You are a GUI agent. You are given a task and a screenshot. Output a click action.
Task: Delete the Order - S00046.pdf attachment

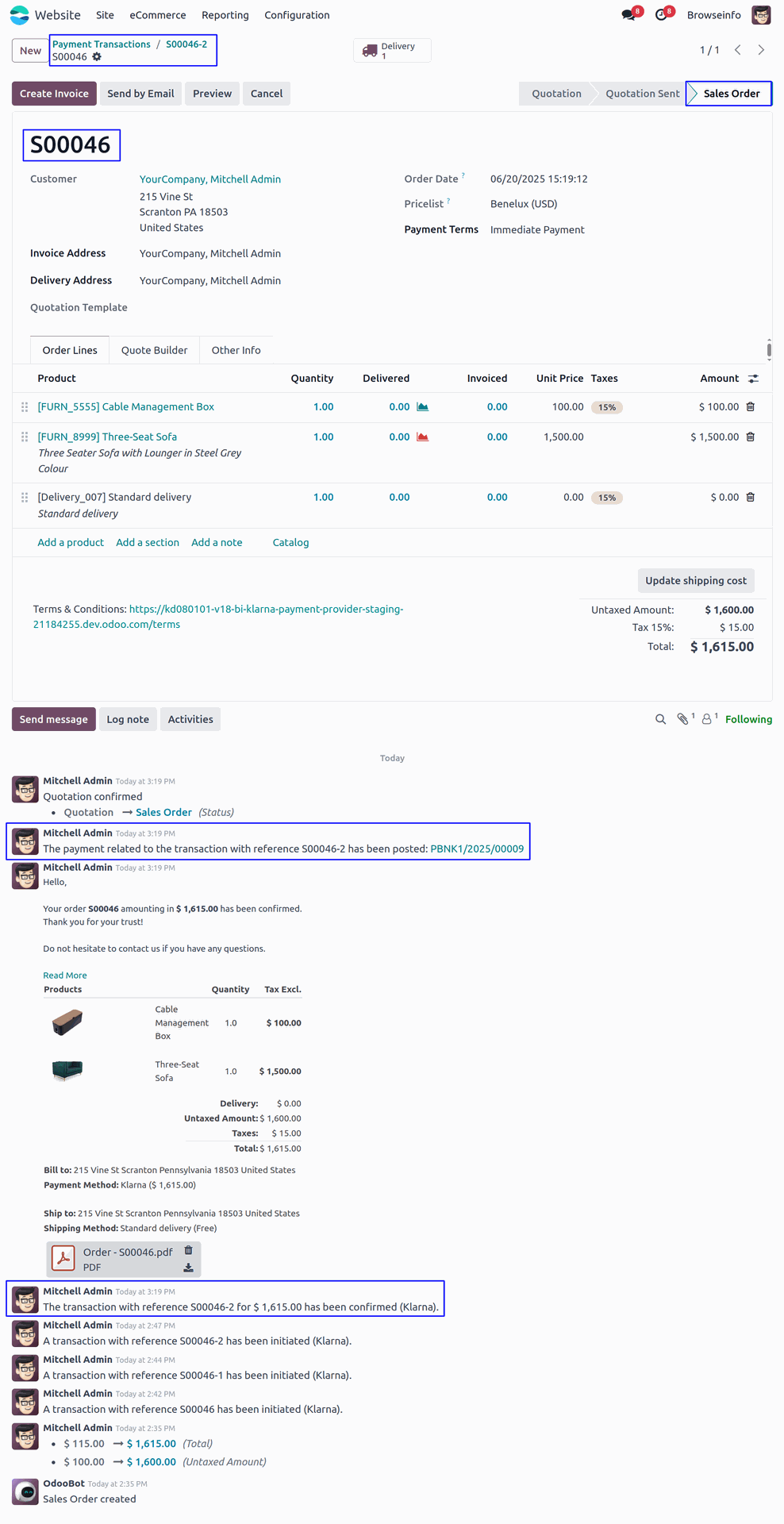(x=188, y=1250)
